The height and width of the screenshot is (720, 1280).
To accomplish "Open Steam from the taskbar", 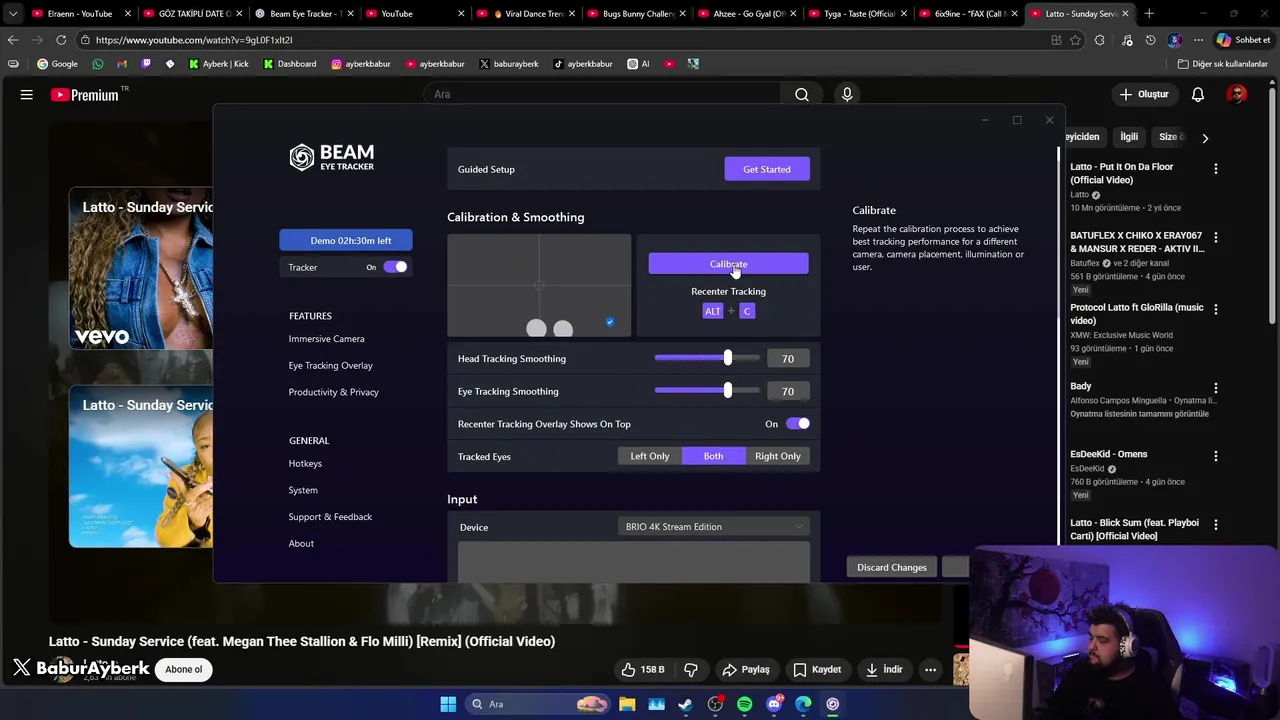I will coord(685,704).
